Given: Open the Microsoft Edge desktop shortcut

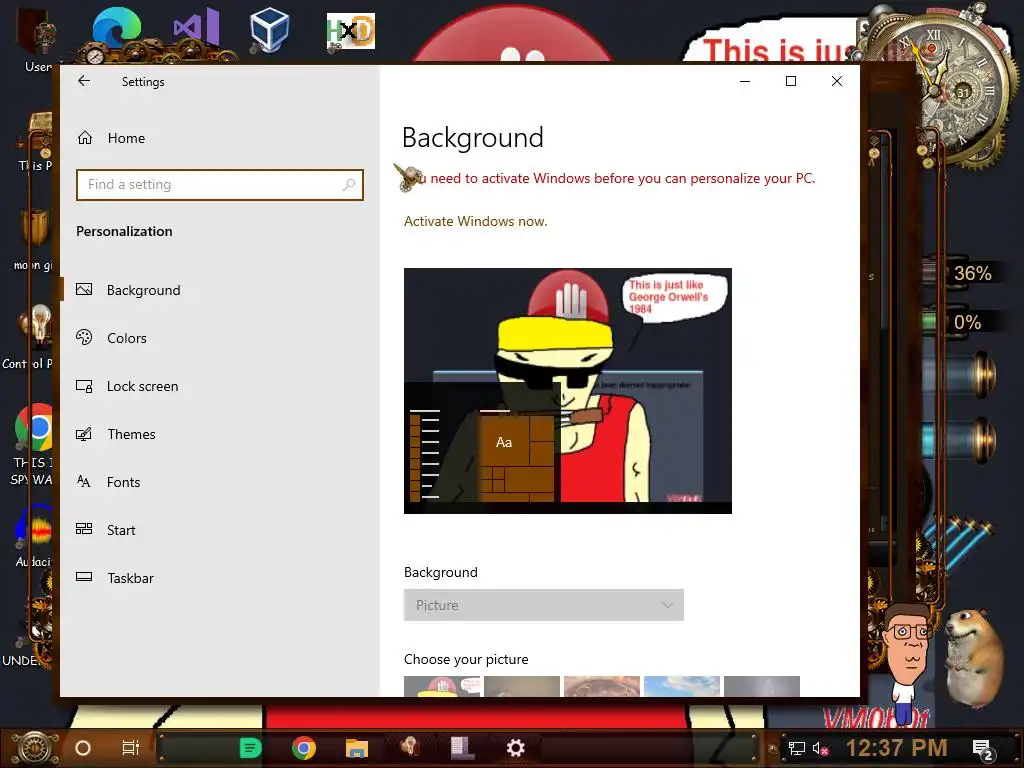Looking at the screenshot, I should (116, 29).
